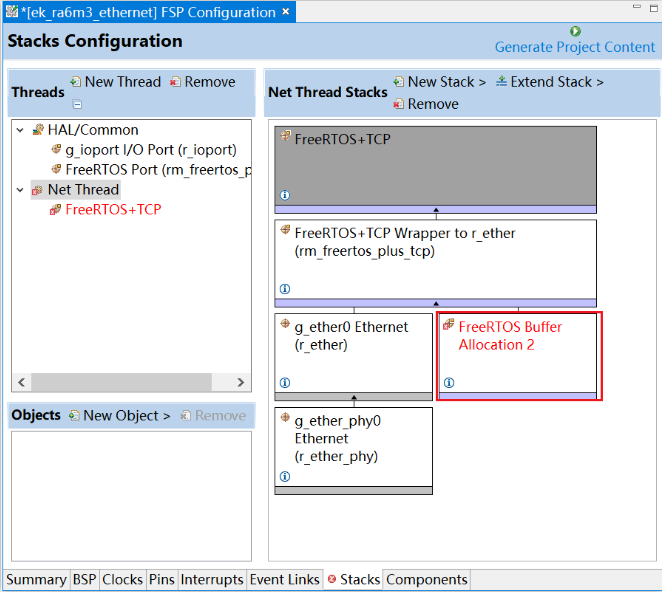Open the Components tab

coord(426,580)
